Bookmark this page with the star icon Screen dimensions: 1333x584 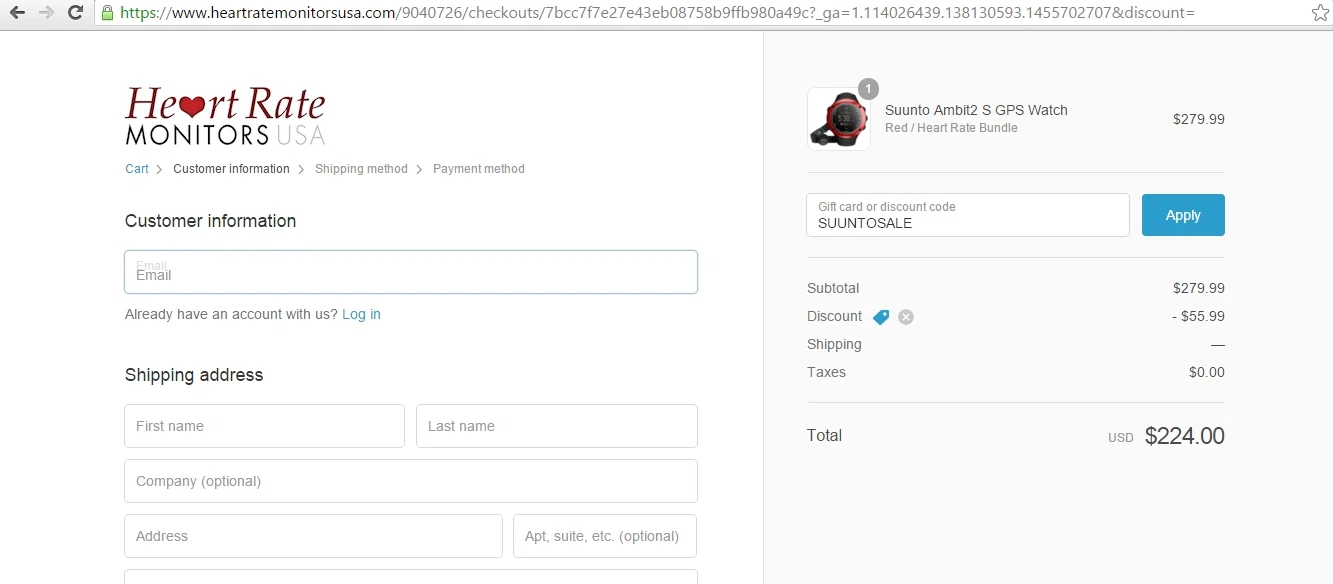point(1319,13)
